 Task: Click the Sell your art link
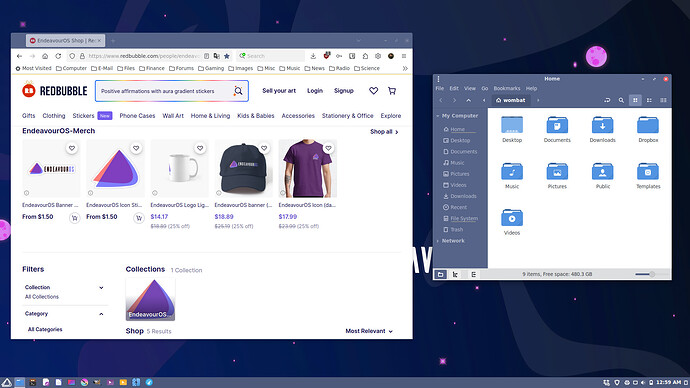[x=279, y=91]
